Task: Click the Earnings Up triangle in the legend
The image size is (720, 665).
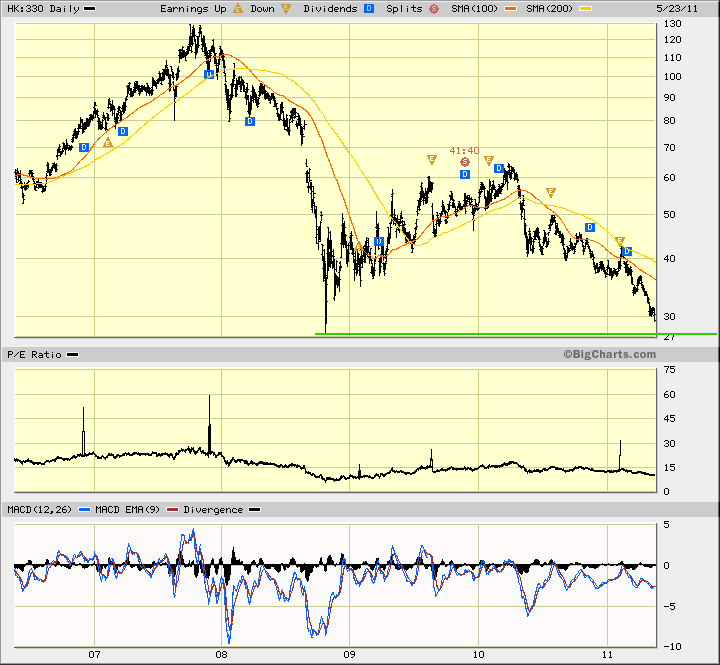Action: pos(238,8)
